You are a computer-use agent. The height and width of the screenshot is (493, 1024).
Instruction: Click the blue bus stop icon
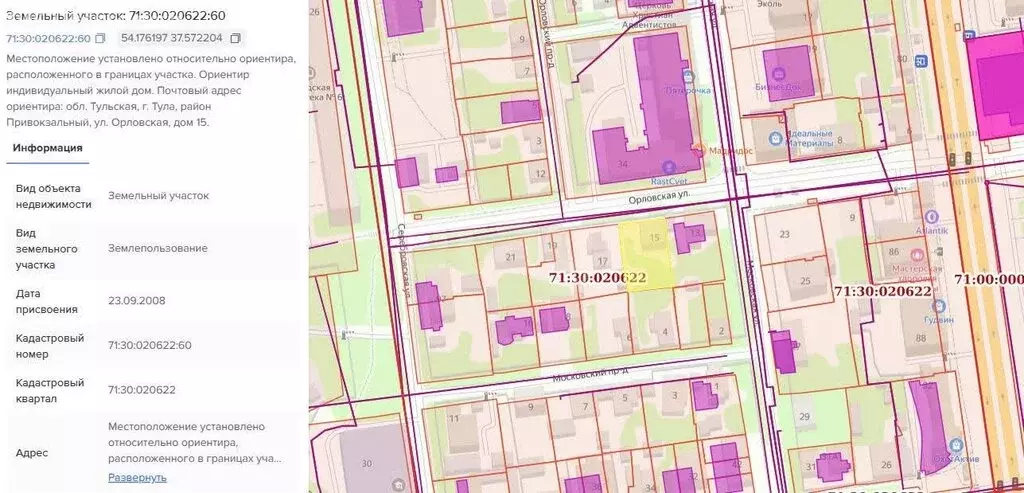click(x=921, y=61)
